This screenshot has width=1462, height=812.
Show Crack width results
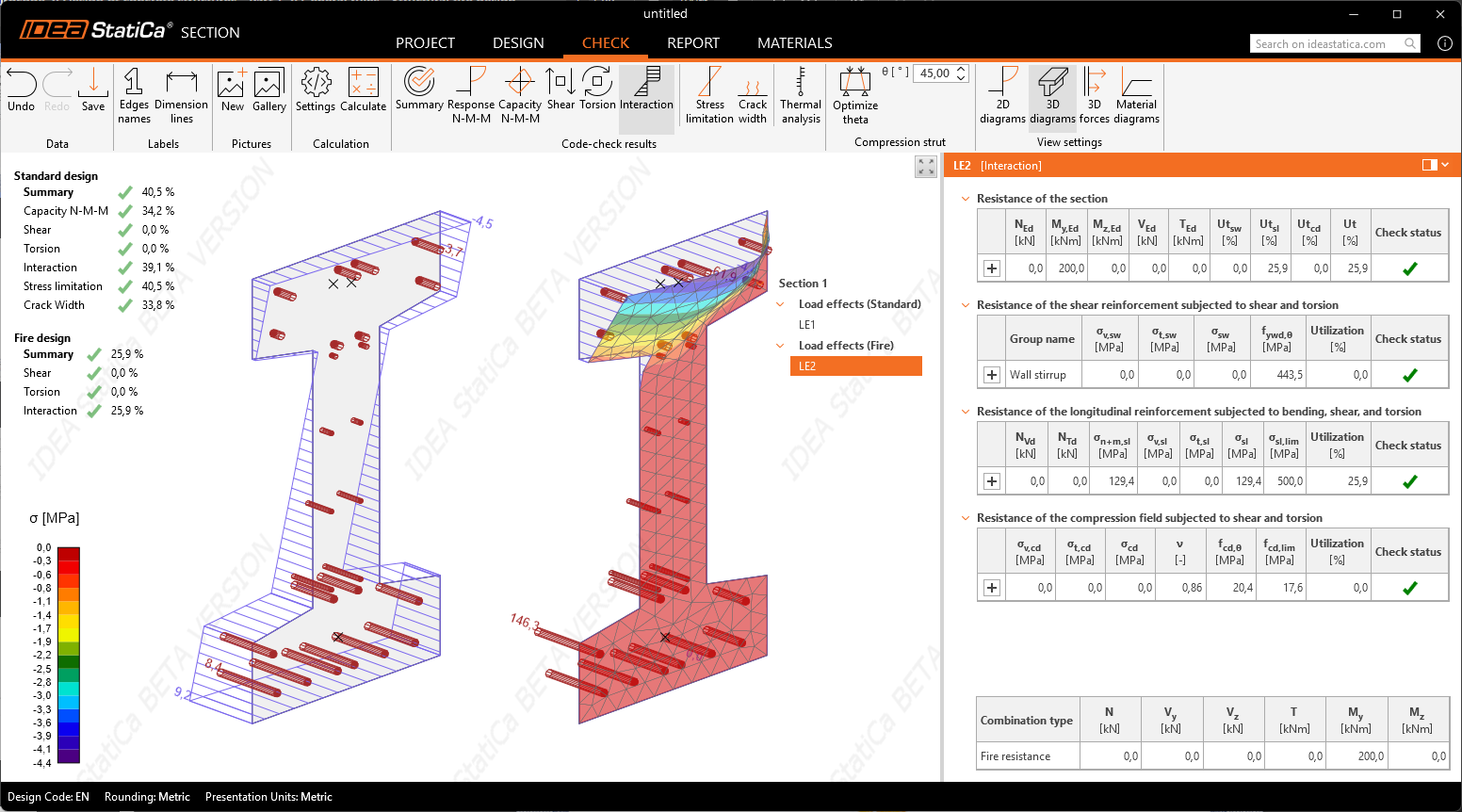[753, 96]
